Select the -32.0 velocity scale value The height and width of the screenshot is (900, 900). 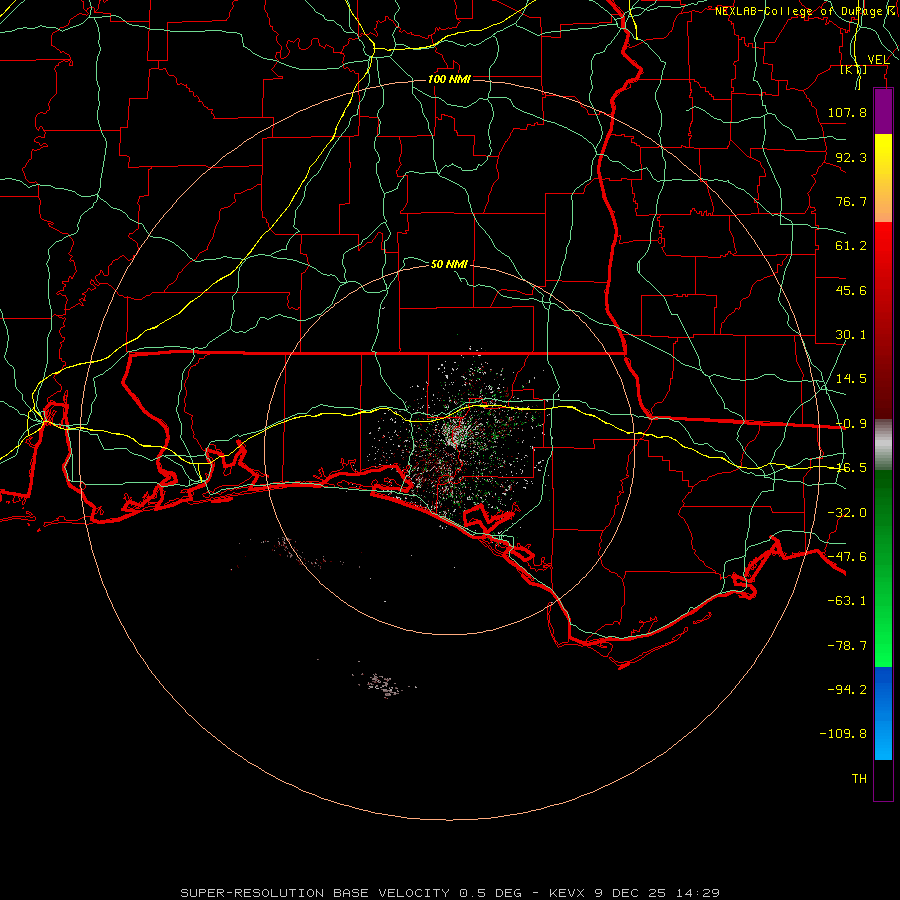(x=847, y=513)
